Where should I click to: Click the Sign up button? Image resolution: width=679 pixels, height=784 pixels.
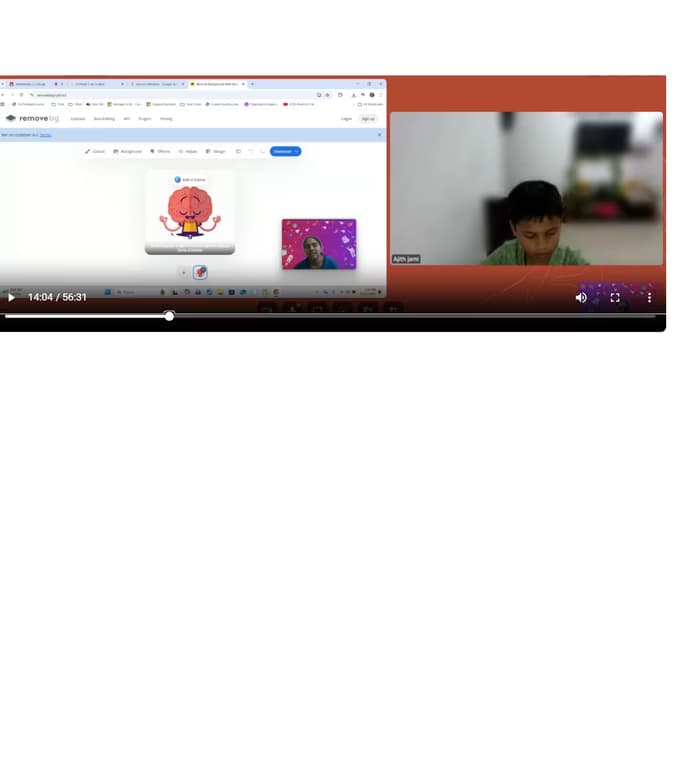pos(368,118)
